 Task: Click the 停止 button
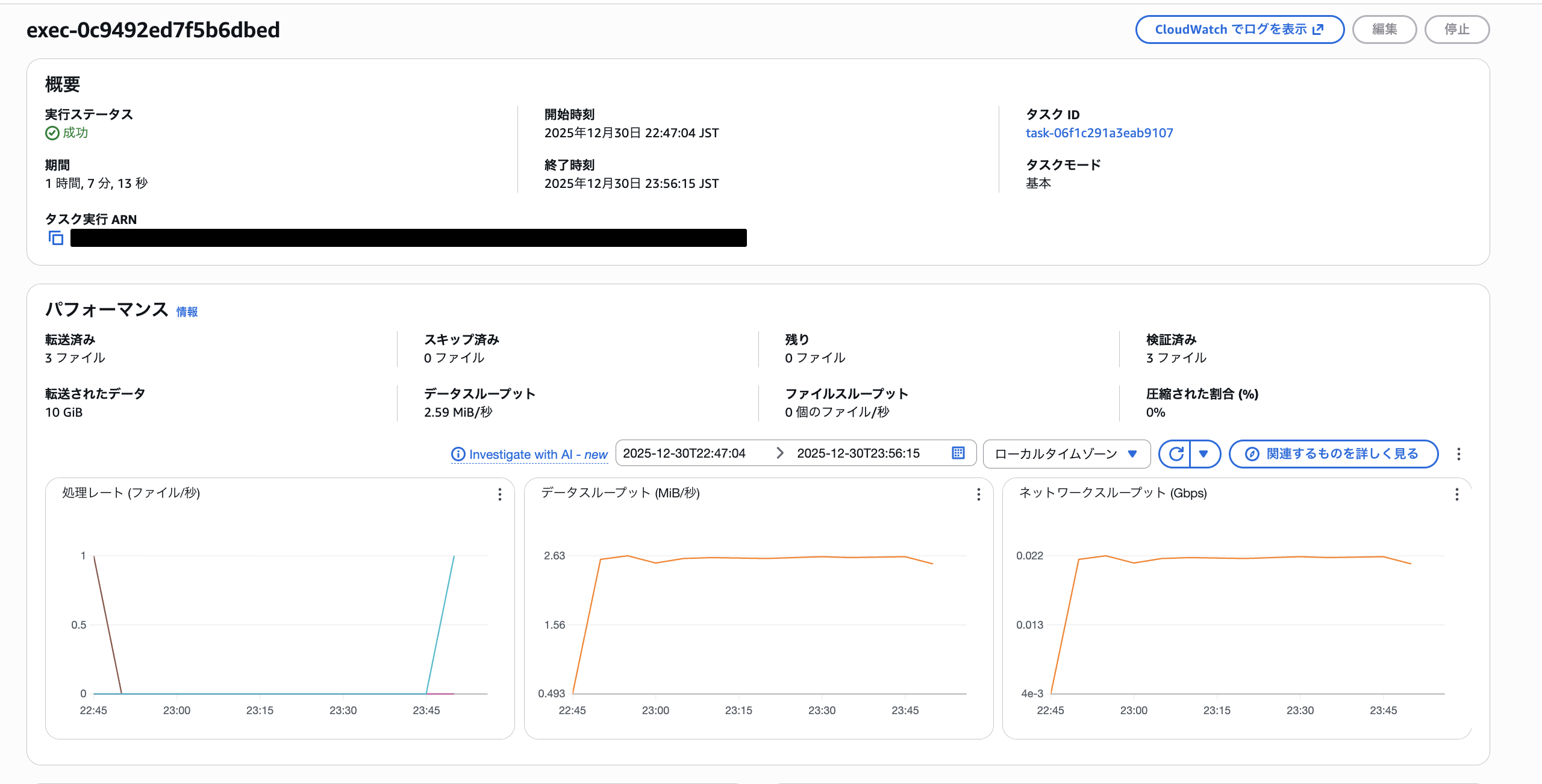pyautogui.click(x=1457, y=29)
